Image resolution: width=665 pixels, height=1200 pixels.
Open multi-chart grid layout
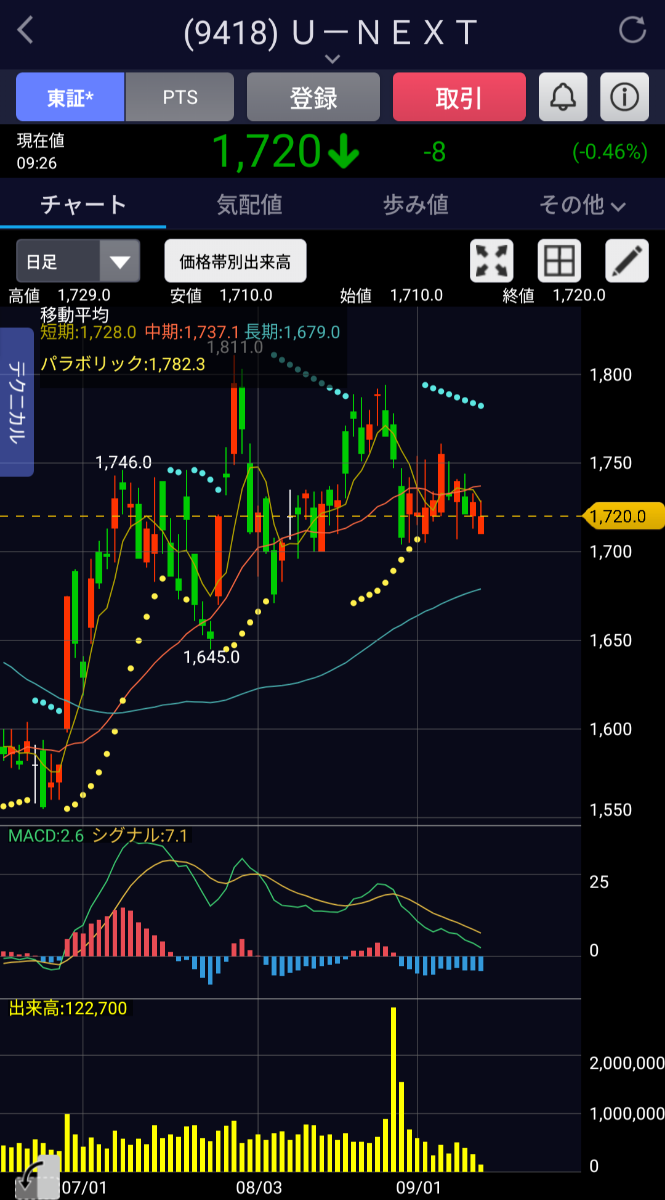[559, 261]
